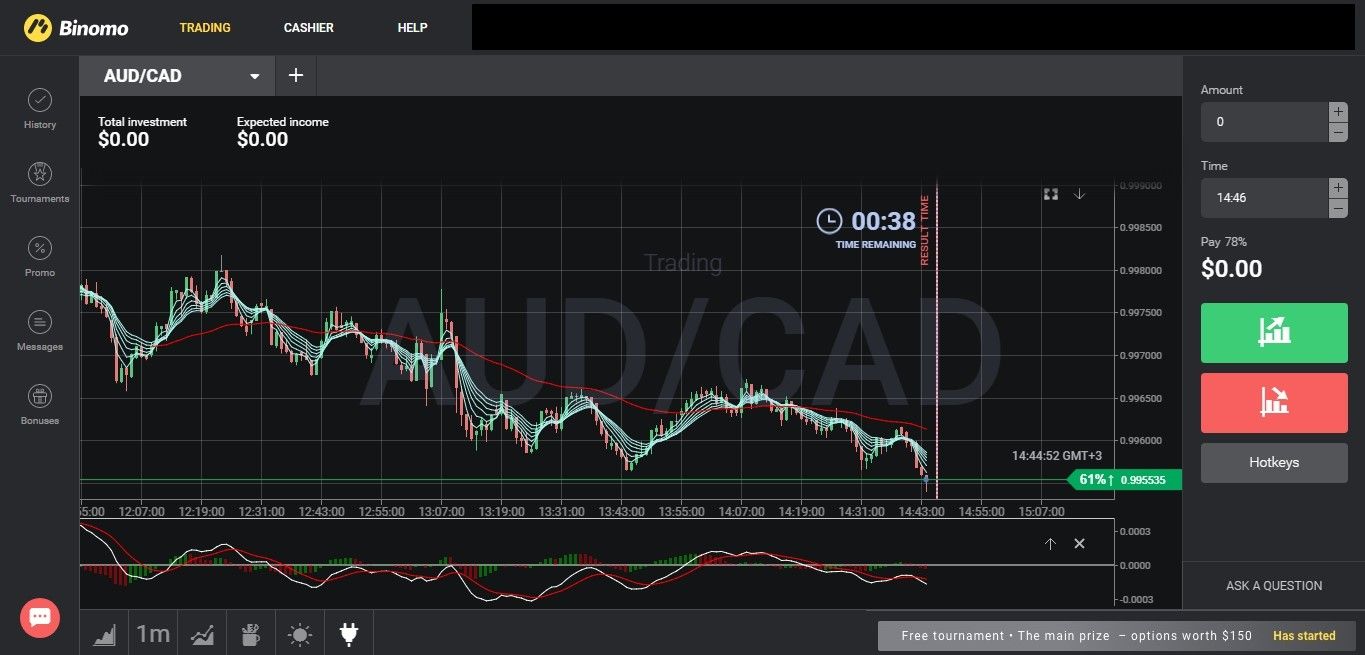Screen dimensions: 1365x655
Task: Increase the Amount with plus stepper
Action: [x=1338, y=112]
